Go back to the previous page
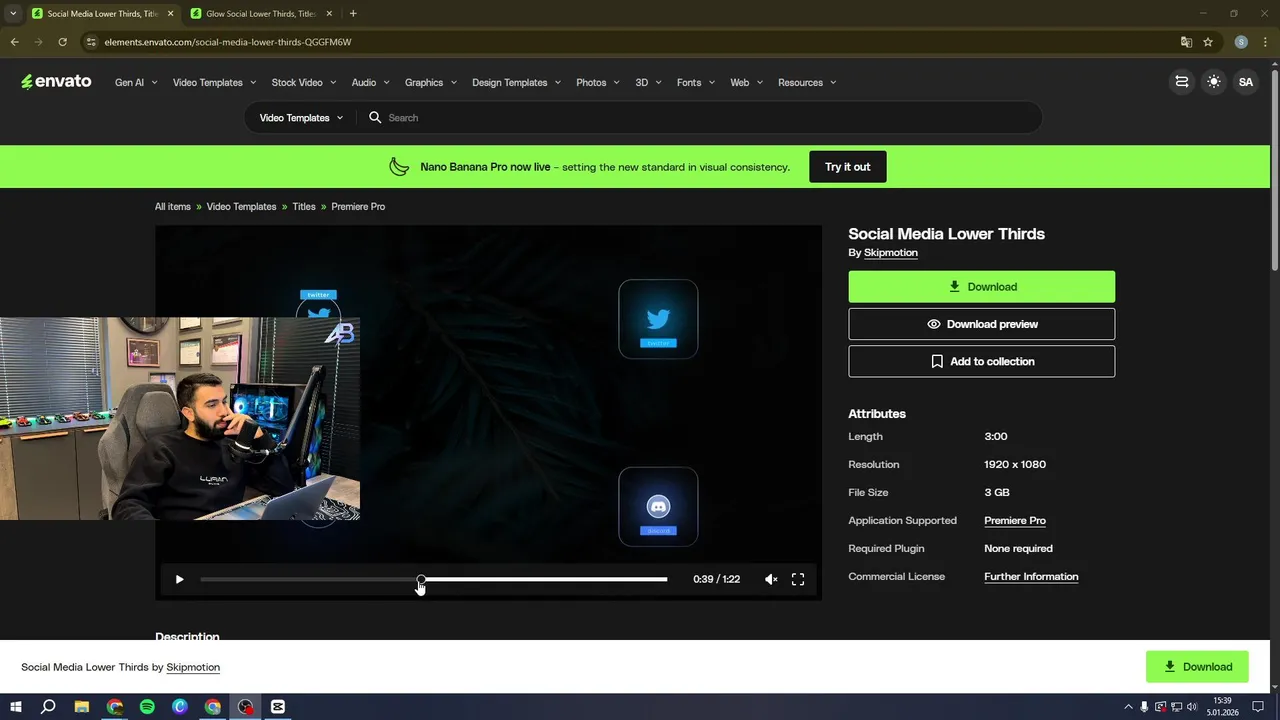1280x720 pixels. [x=14, y=42]
